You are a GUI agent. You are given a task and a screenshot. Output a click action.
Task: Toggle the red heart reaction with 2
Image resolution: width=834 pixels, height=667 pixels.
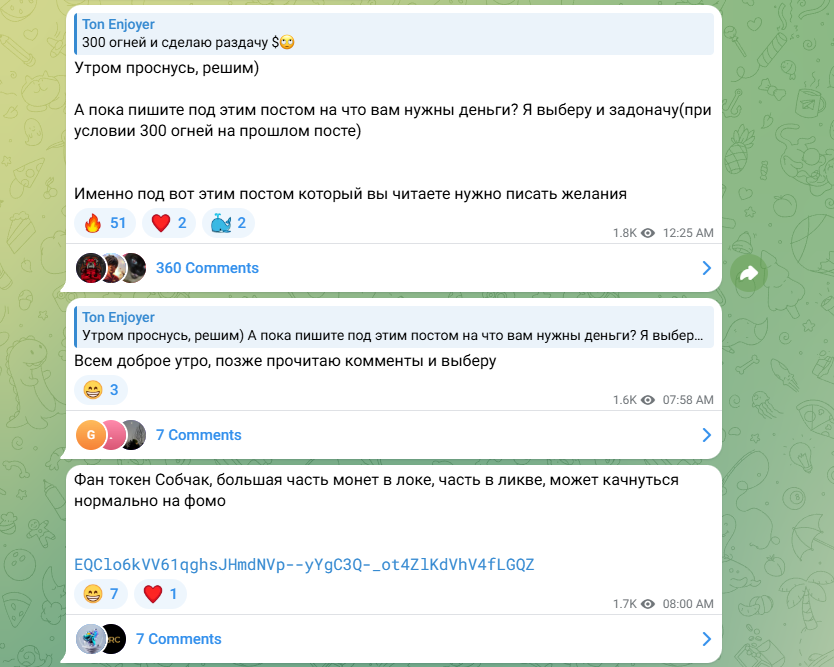pos(169,223)
